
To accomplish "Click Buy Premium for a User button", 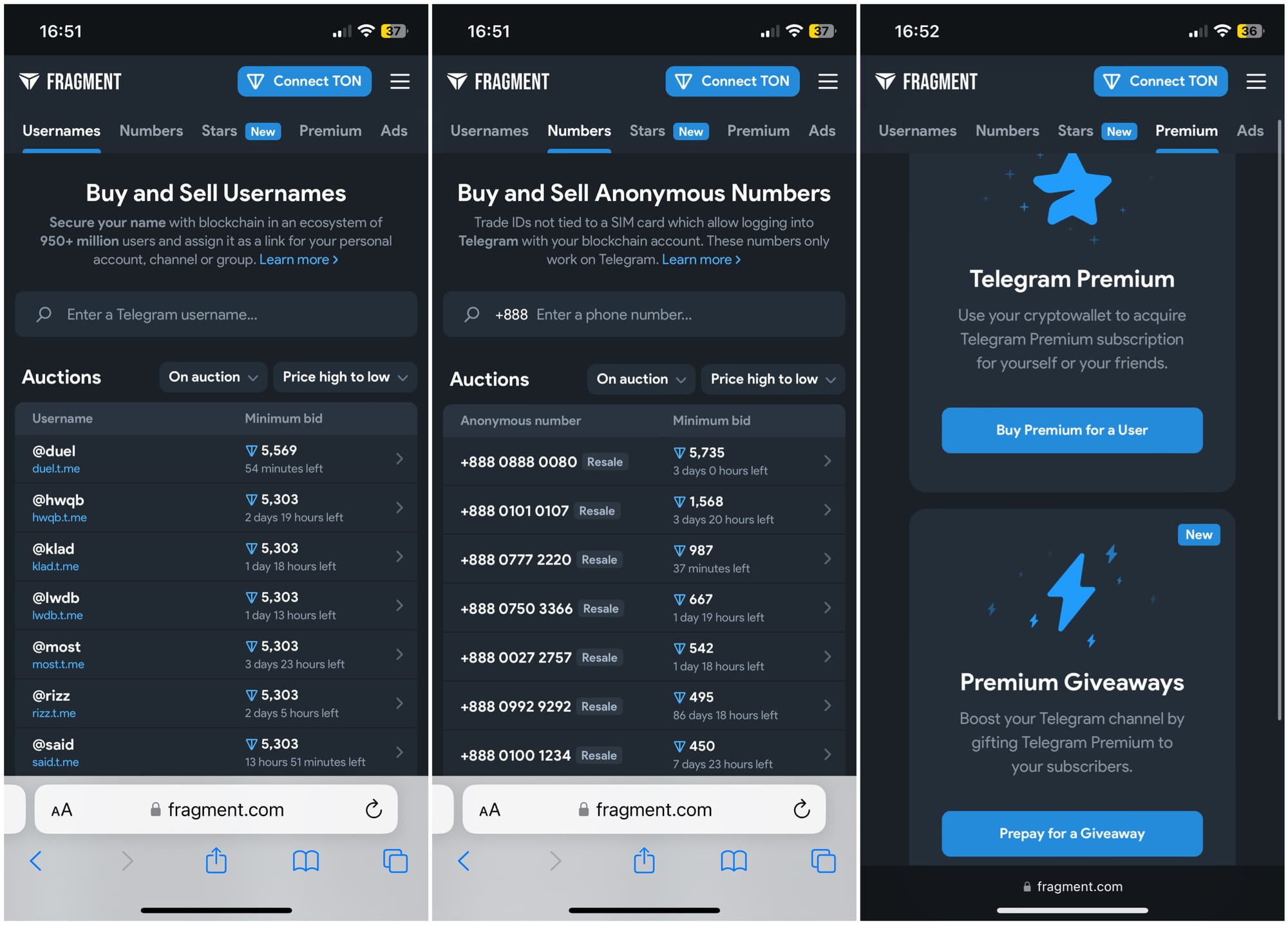I will coord(1072,430).
